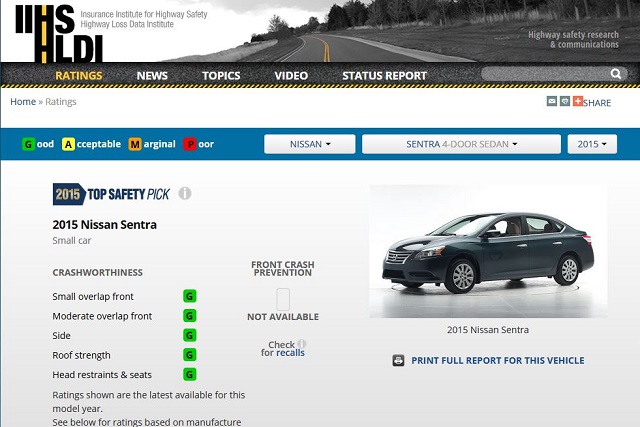Open the Video menu
Viewport: 640px width, 427px height.
291,76
